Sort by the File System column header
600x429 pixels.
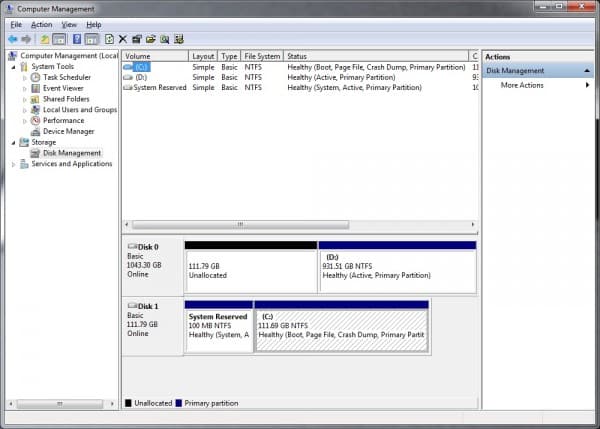[x=262, y=56]
